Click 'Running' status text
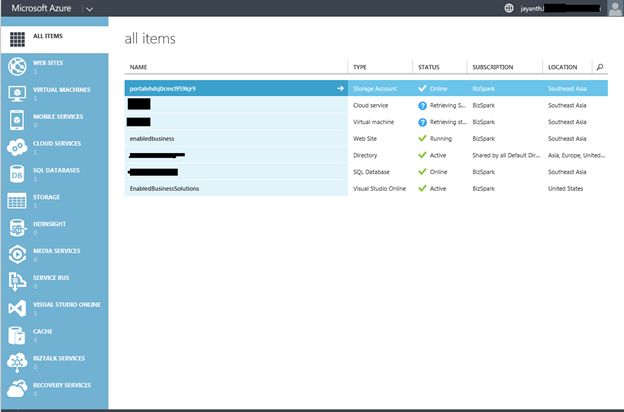Image resolution: width=624 pixels, height=412 pixels. (x=441, y=139)
